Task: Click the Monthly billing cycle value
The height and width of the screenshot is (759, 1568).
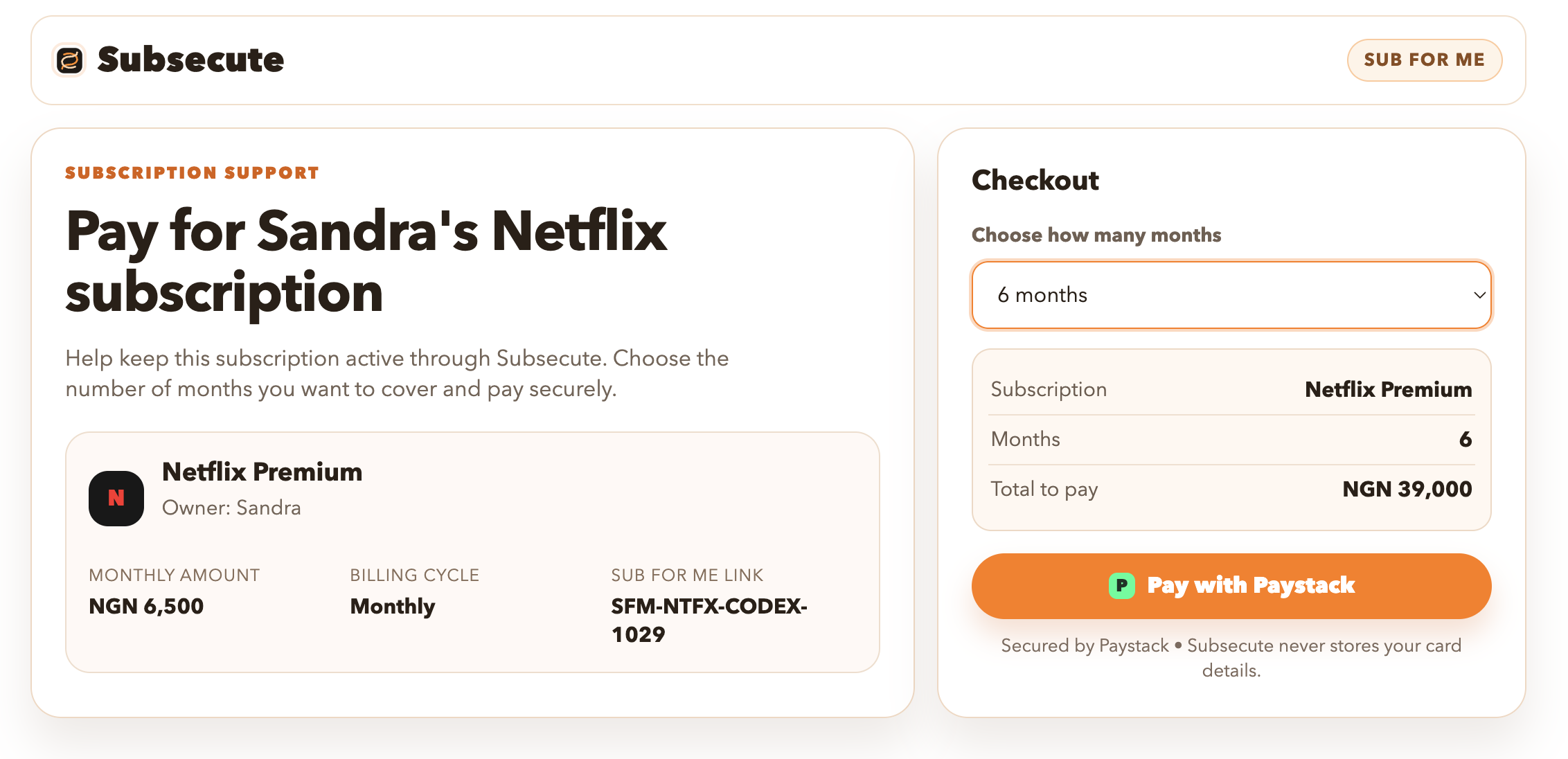Action: [393, 606]
